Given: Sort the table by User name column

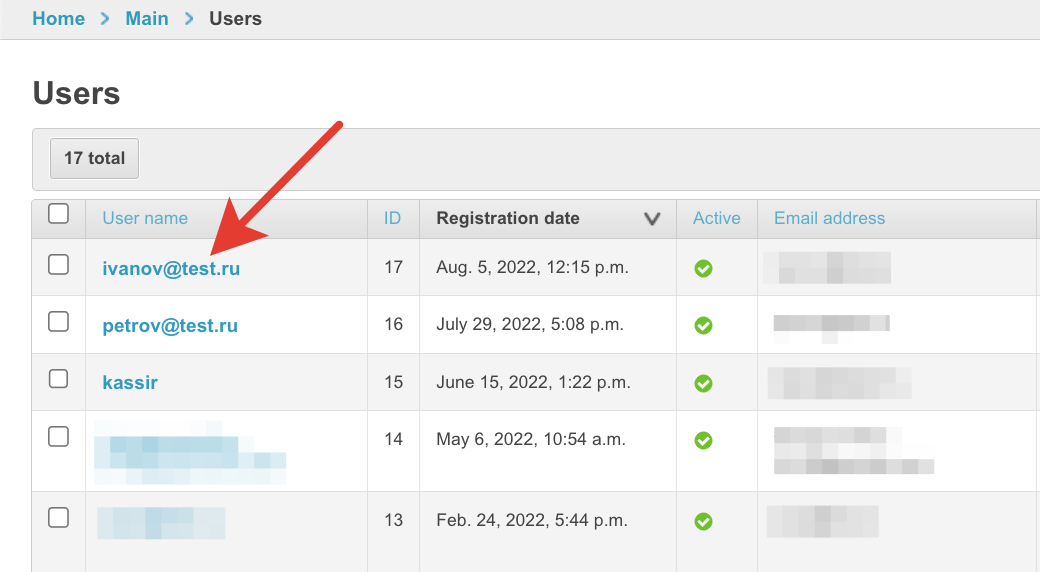Looking at the screenshot, I should coord(145,218).
